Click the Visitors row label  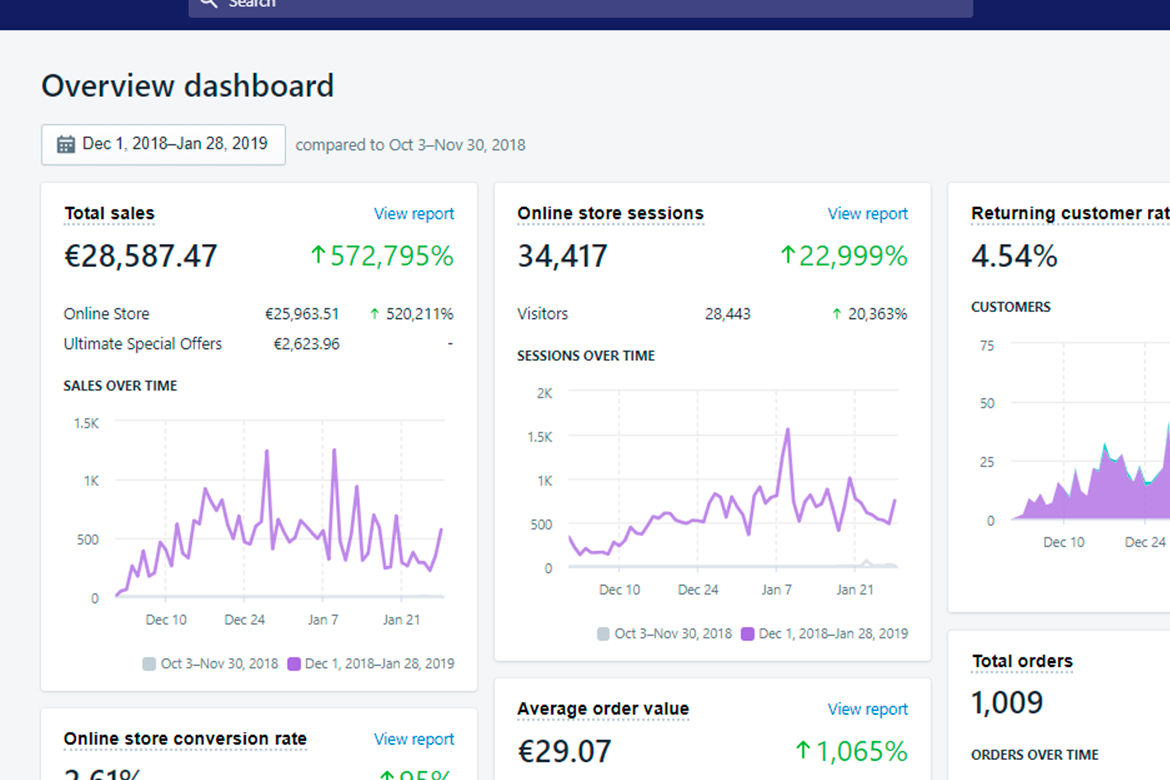pos(542,314)
